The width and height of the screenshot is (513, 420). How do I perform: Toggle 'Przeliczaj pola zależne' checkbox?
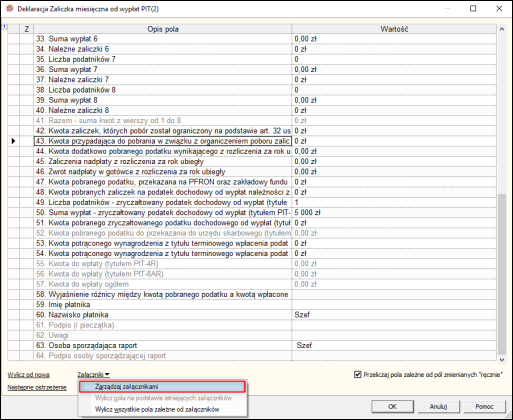[x=358, y=375]
